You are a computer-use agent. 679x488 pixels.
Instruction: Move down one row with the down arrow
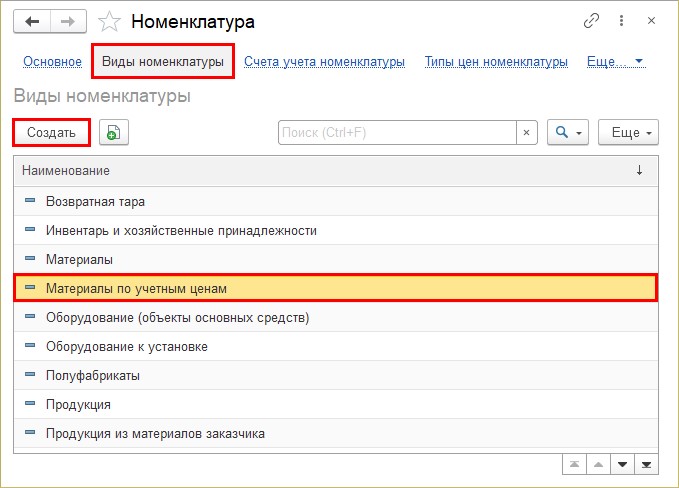pyautogui.click(x=622, y=465)
